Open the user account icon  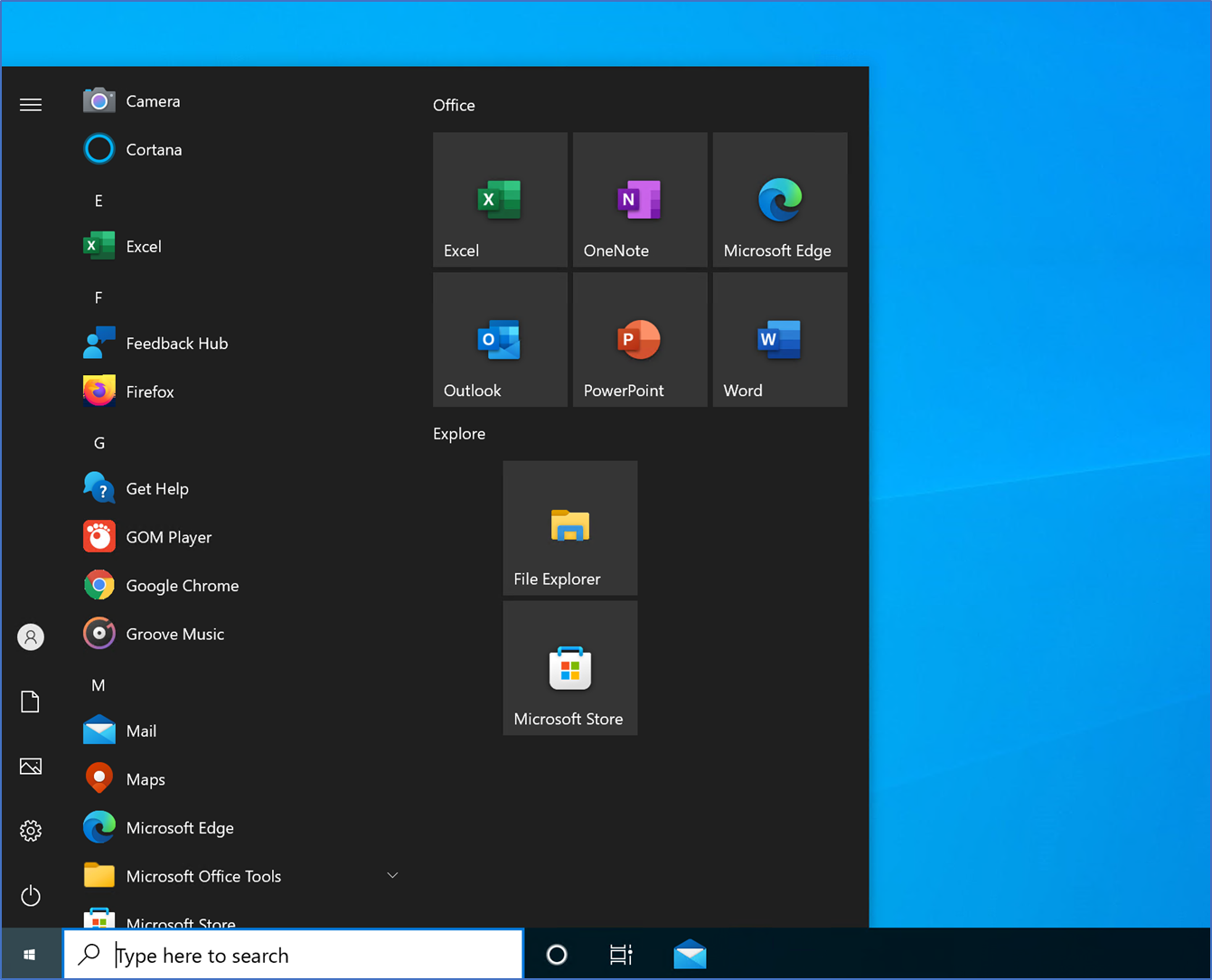click(31, 637)
